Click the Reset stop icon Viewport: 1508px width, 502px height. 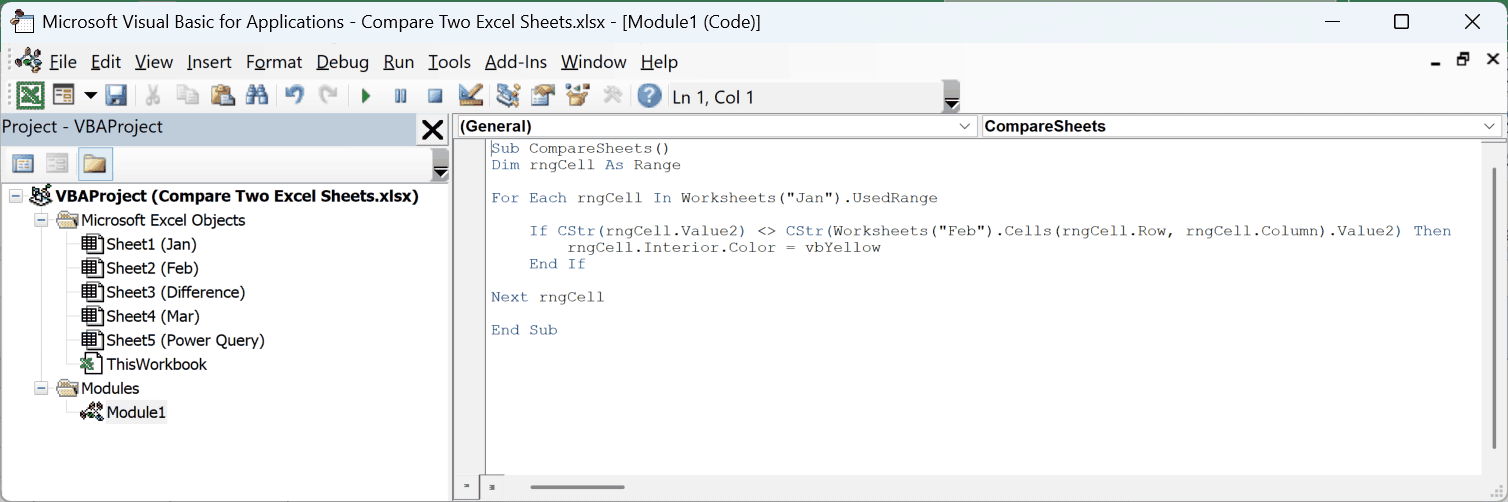(x=435, y=96)
